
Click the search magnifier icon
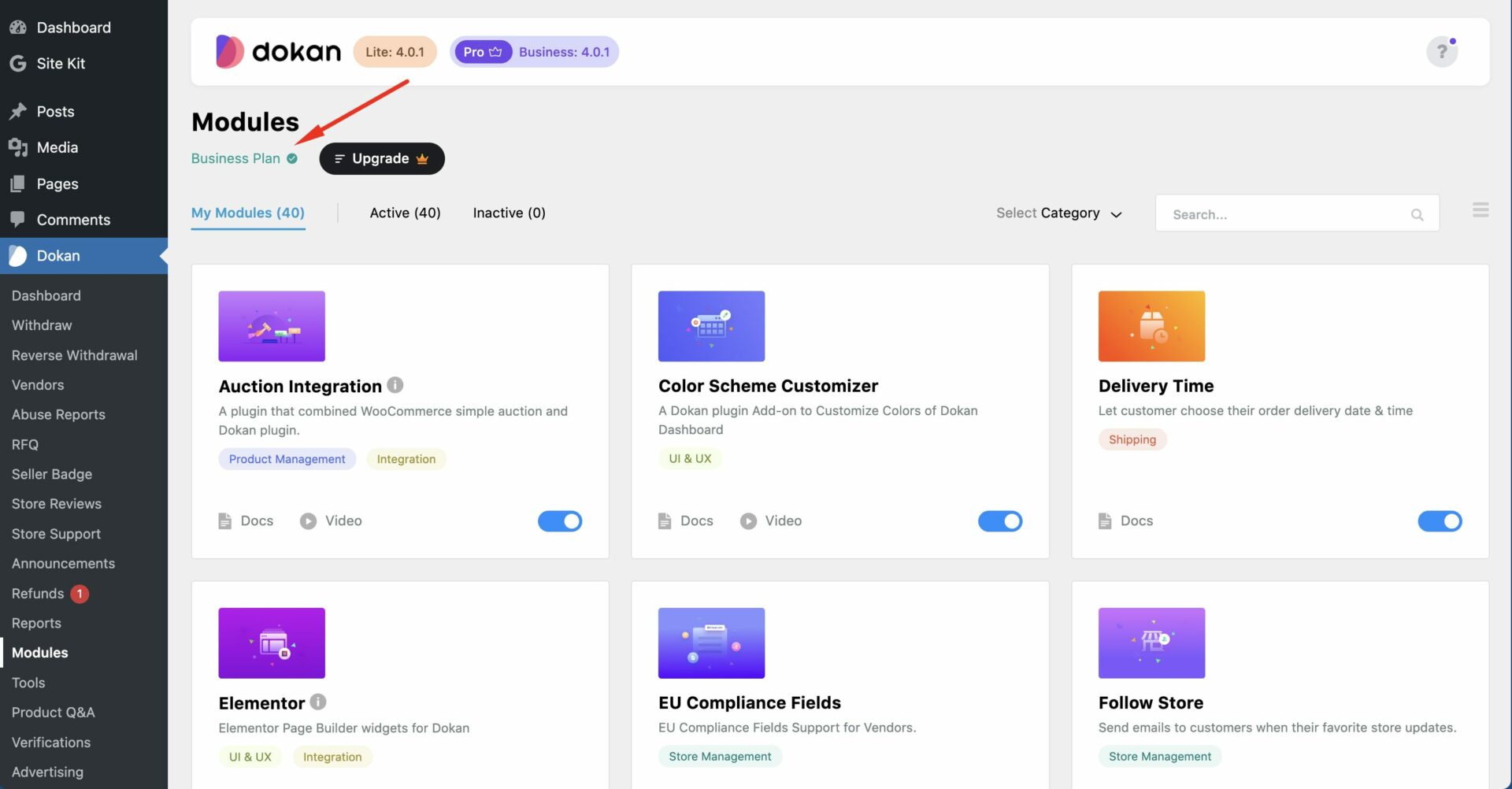pos(1417,214)
